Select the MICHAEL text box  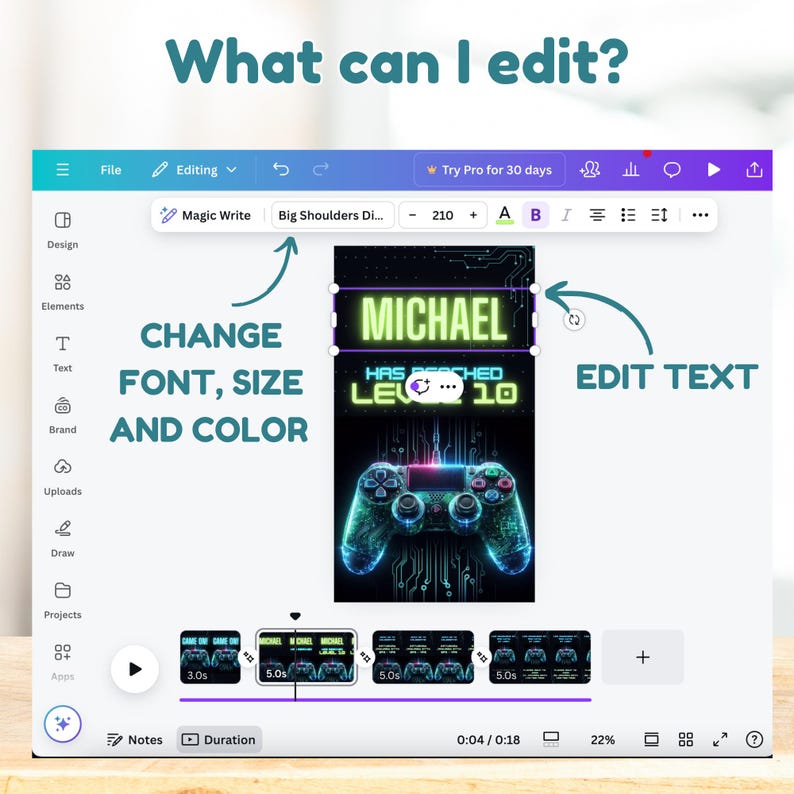(434, 319)
